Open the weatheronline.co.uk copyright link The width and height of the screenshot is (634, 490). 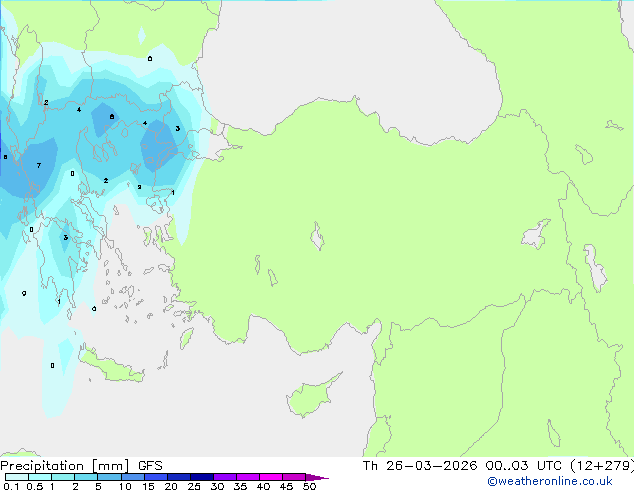point(549,482)
